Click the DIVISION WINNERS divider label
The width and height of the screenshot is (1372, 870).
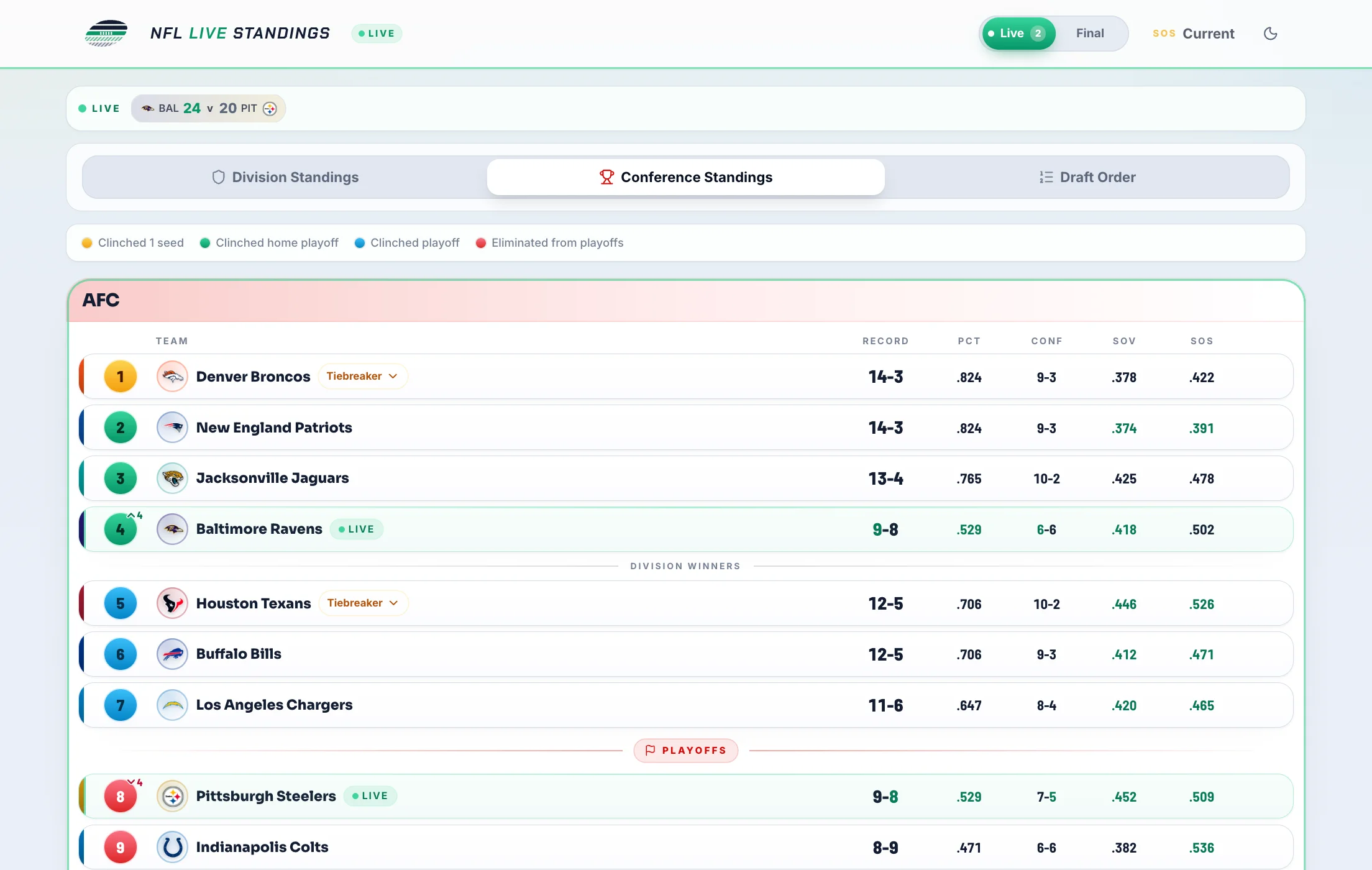coord(685,566)
